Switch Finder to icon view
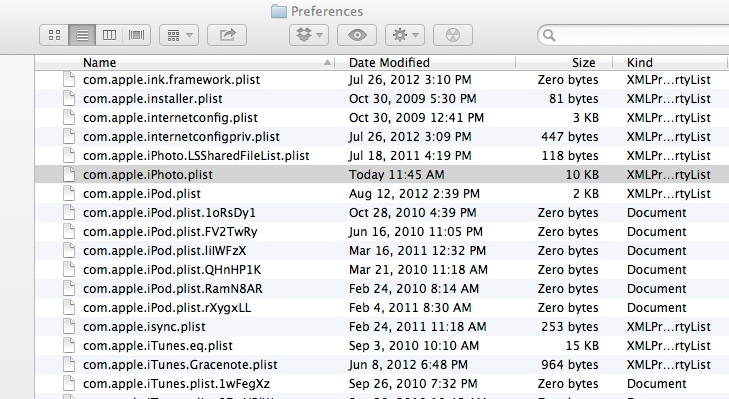 54,35
